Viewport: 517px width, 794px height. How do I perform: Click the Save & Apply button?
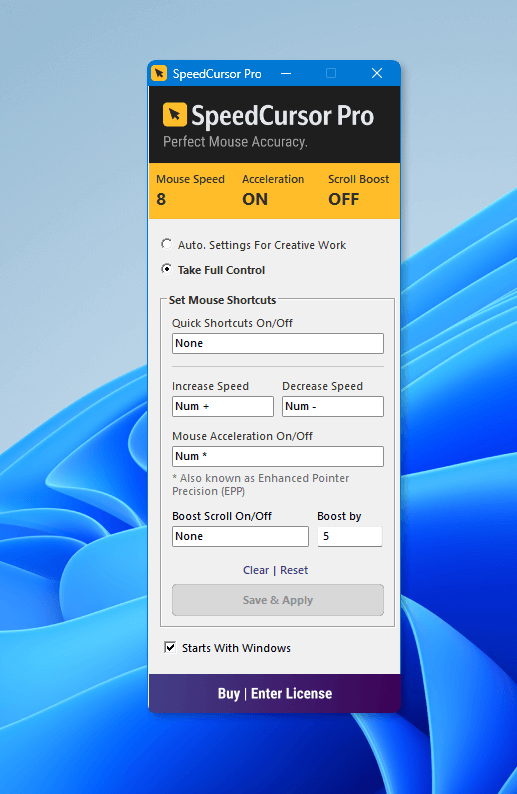tap(277, 600)
